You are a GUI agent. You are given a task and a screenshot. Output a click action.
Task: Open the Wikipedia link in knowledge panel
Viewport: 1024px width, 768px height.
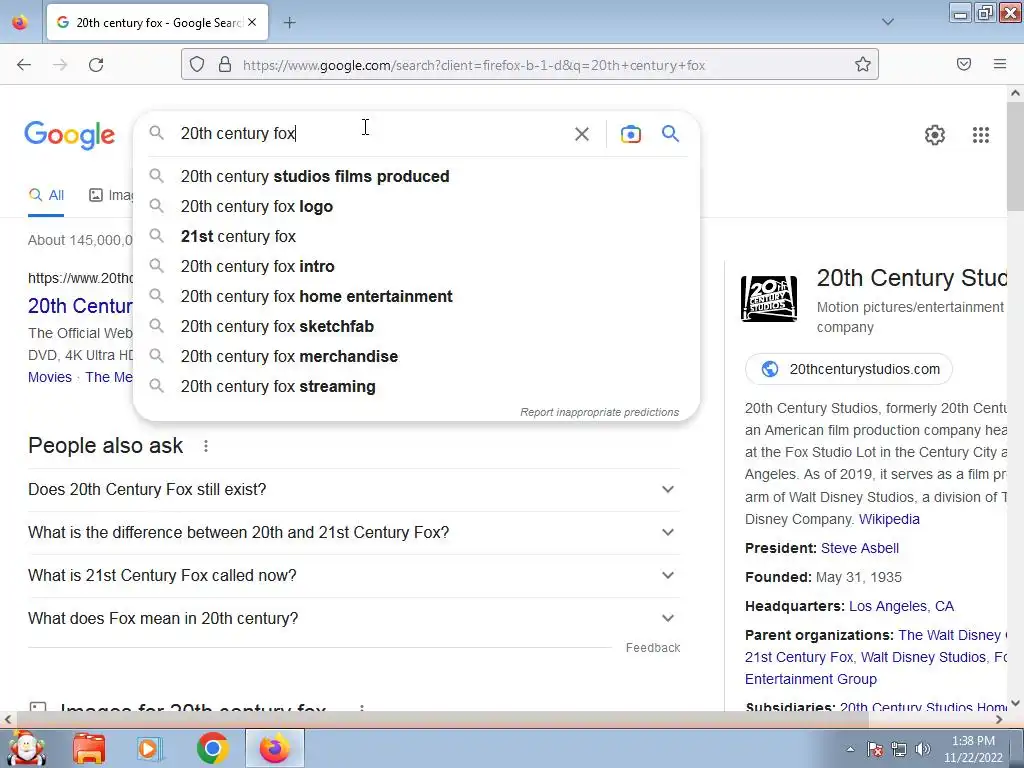889,519
